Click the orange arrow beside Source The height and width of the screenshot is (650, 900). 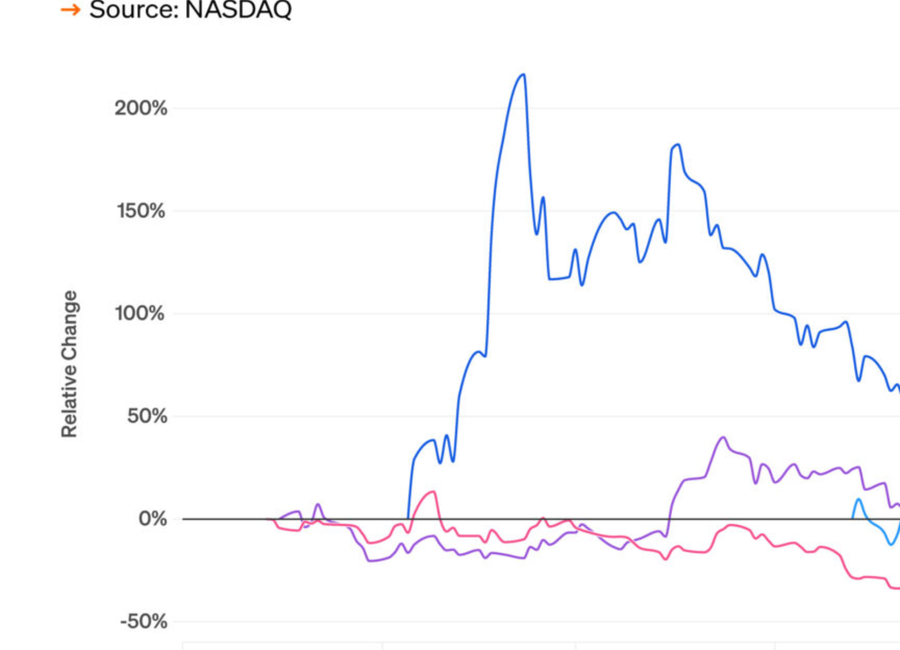click(x=70, y=10)
